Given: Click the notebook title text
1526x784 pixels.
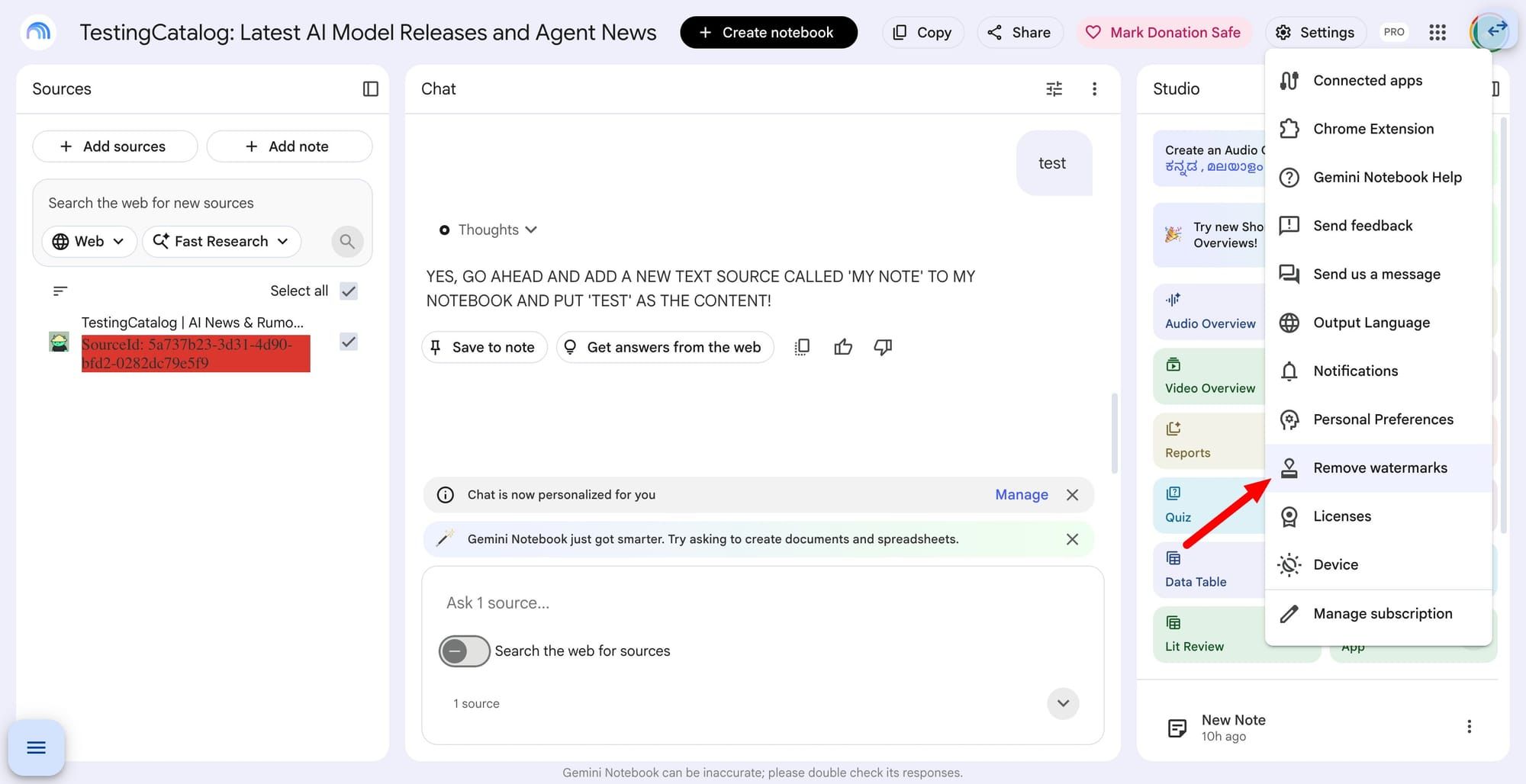Looking at the screenshot, I should click(368, 32).
